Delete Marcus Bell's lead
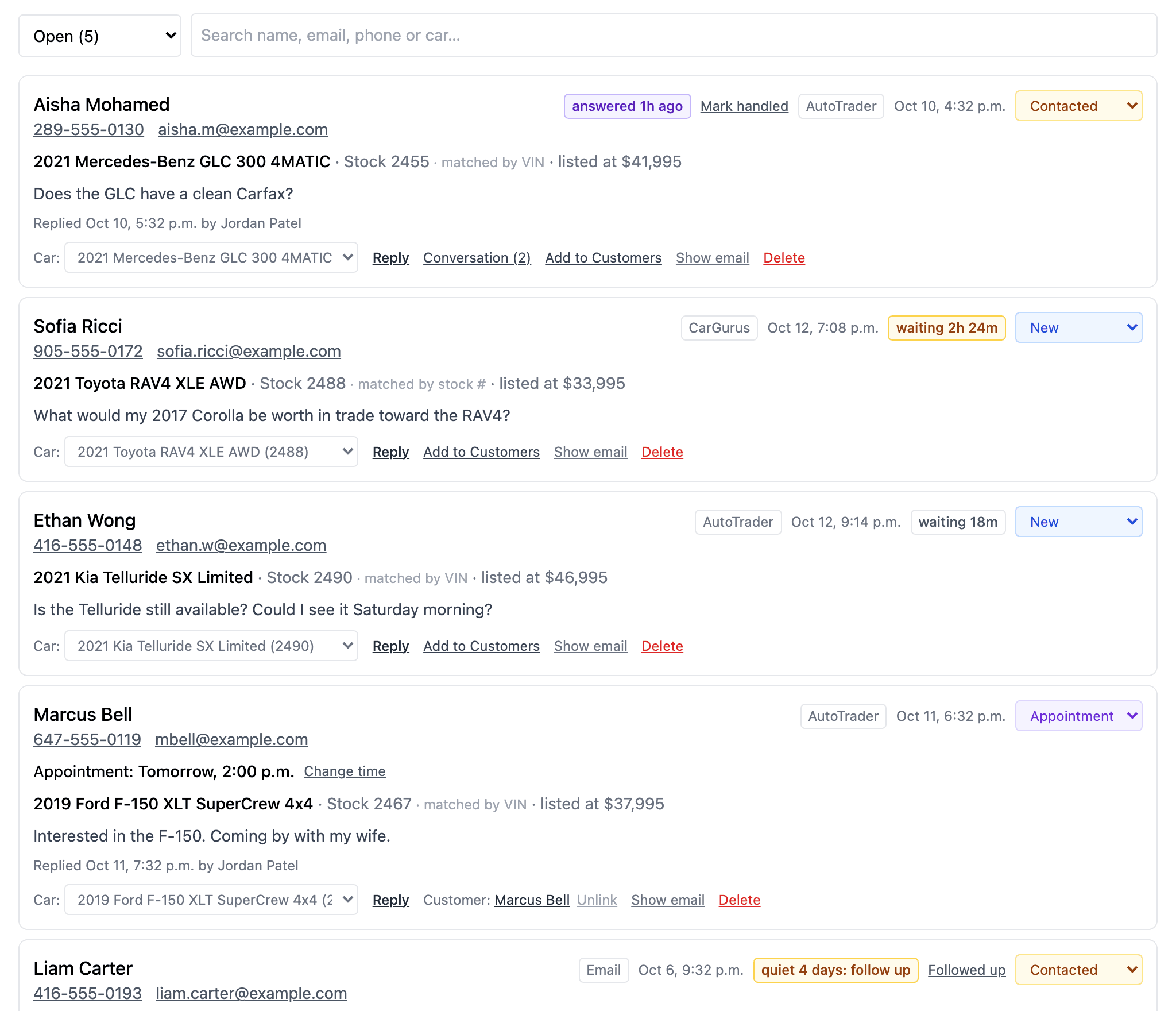This screenshot has width=1176, height=1011. pos(739,900)
